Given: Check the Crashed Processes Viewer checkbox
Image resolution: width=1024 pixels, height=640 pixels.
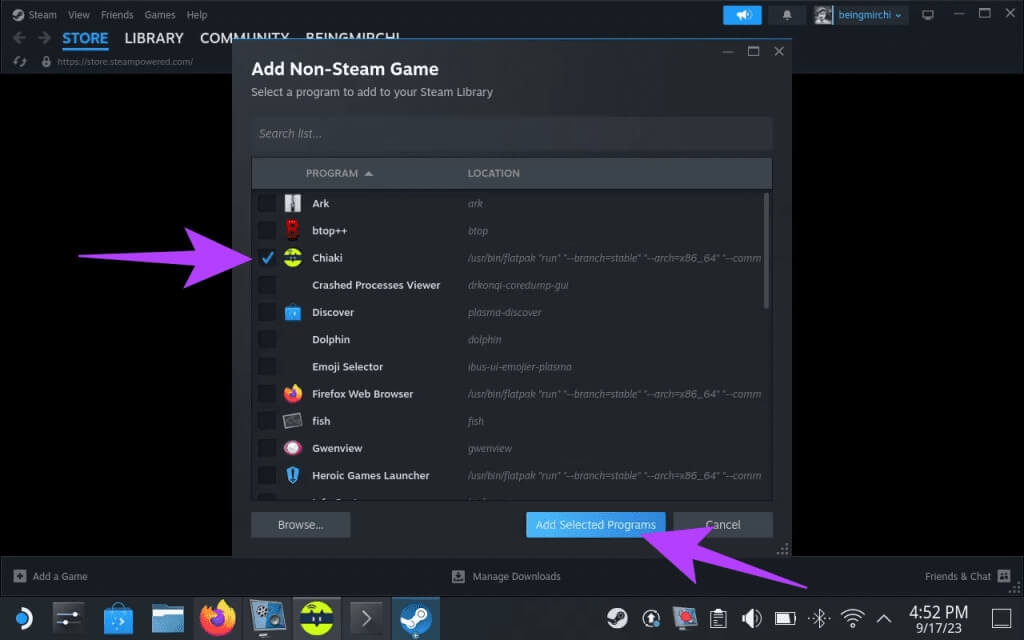Looking at the screenshot, I should [266, 285].
